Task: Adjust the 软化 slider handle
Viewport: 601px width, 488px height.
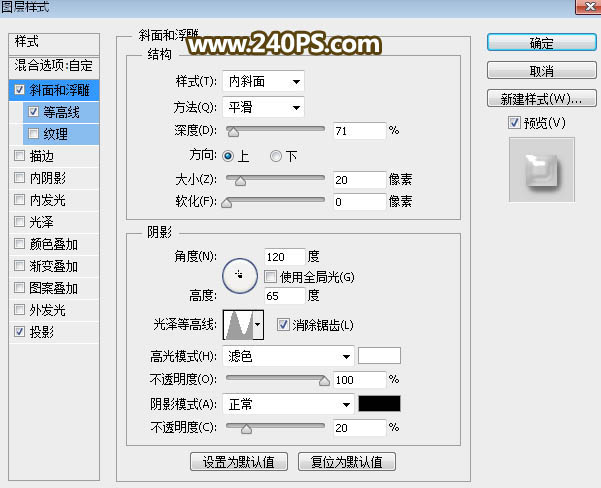Action: pos(227,203)
